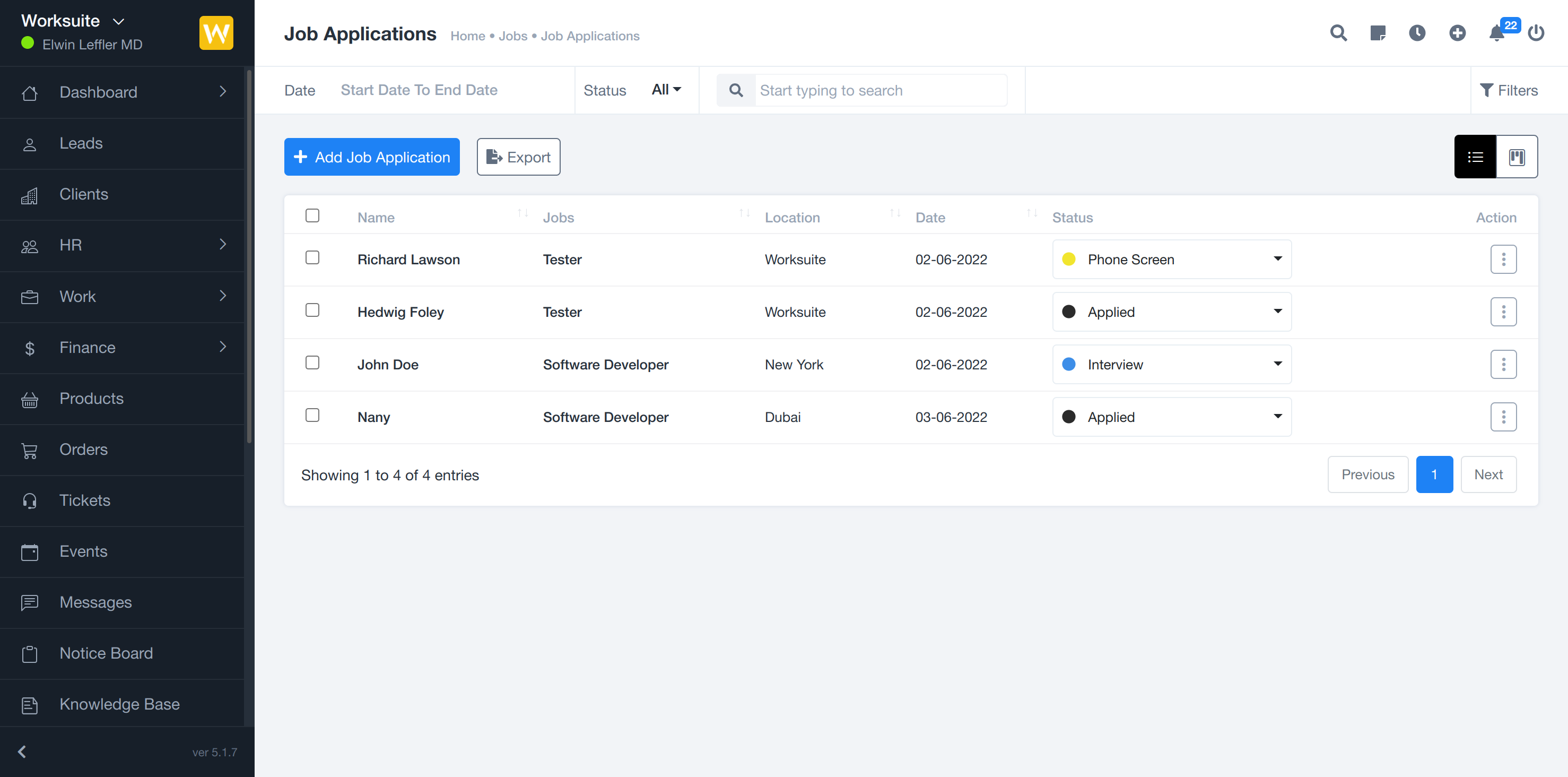
Task: Open Phone Screen status dropdown
Action: point(1171,260)
